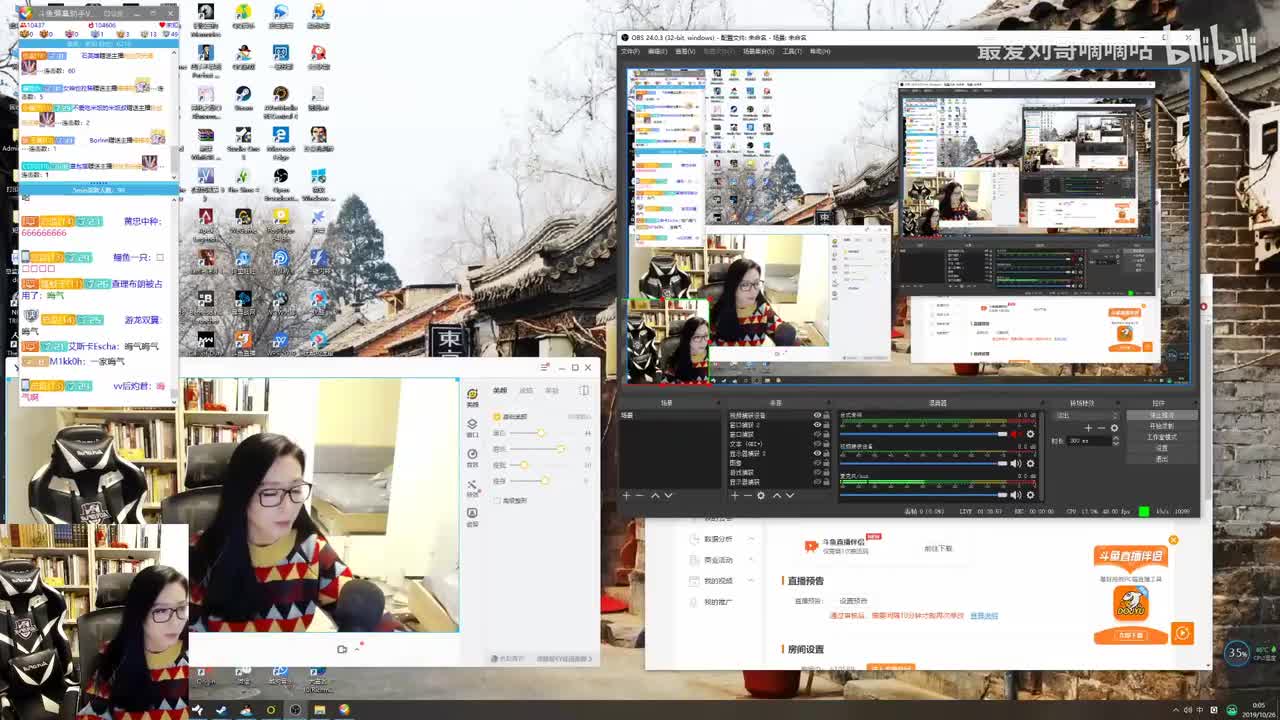Screen dimensions: 1280x720
Task: Open the OBS 文件 menu
Action: [630, 51]
